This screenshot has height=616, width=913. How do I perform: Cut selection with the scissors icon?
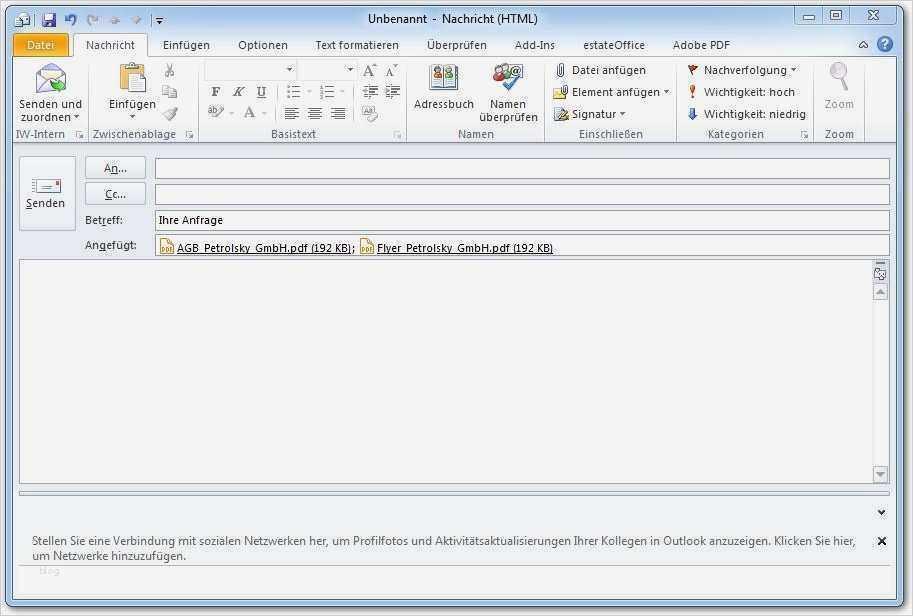169,70
